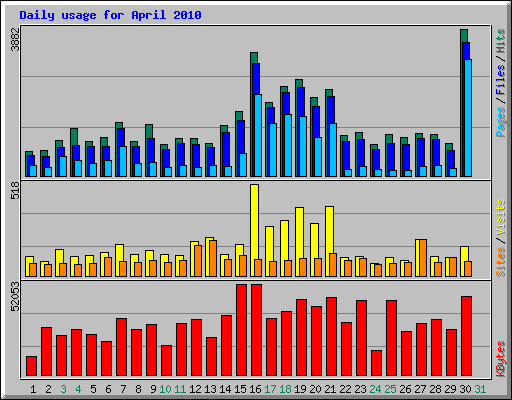Click day 25 on the x-axis
This screenshot has height=400, width=512.
coord(390,389)
